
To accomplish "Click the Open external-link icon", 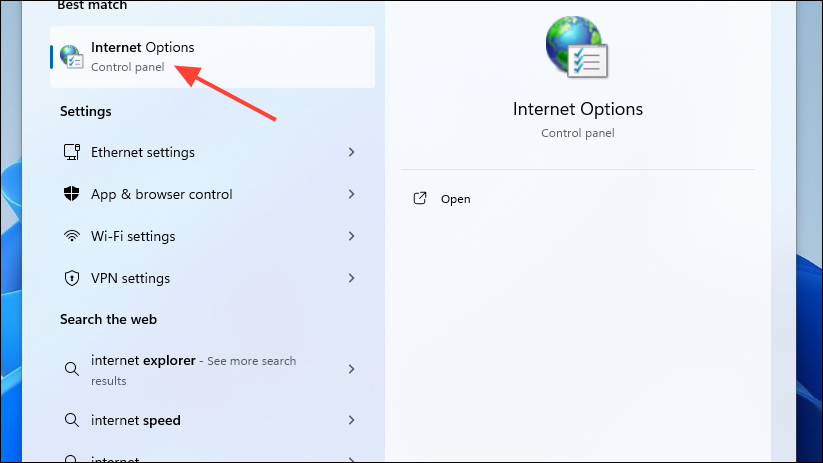I will pyautogui.click(x=420, y=198).
